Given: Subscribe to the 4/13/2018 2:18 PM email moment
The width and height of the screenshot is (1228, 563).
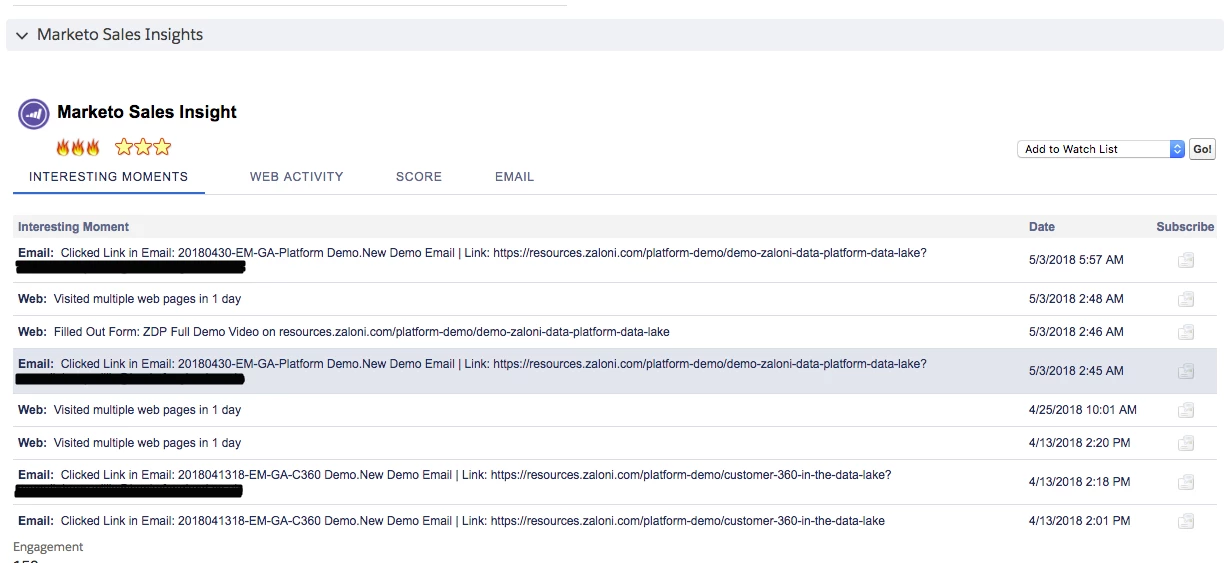Looking at the screenshot, I should (x=1186, y=482).
